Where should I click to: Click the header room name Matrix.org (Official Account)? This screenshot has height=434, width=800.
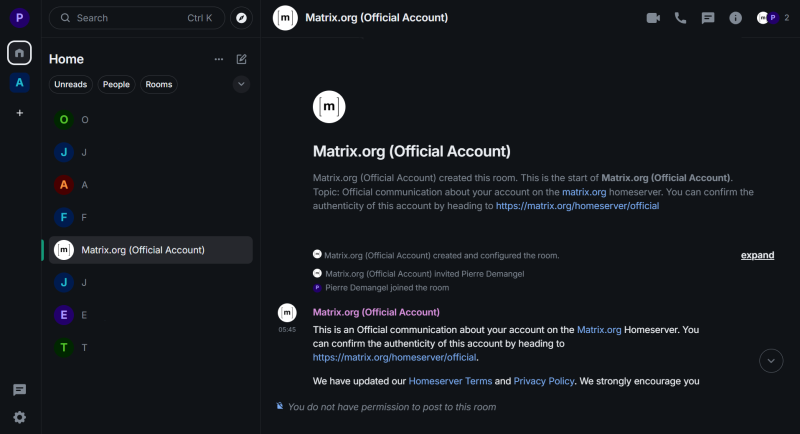(377, 18)
